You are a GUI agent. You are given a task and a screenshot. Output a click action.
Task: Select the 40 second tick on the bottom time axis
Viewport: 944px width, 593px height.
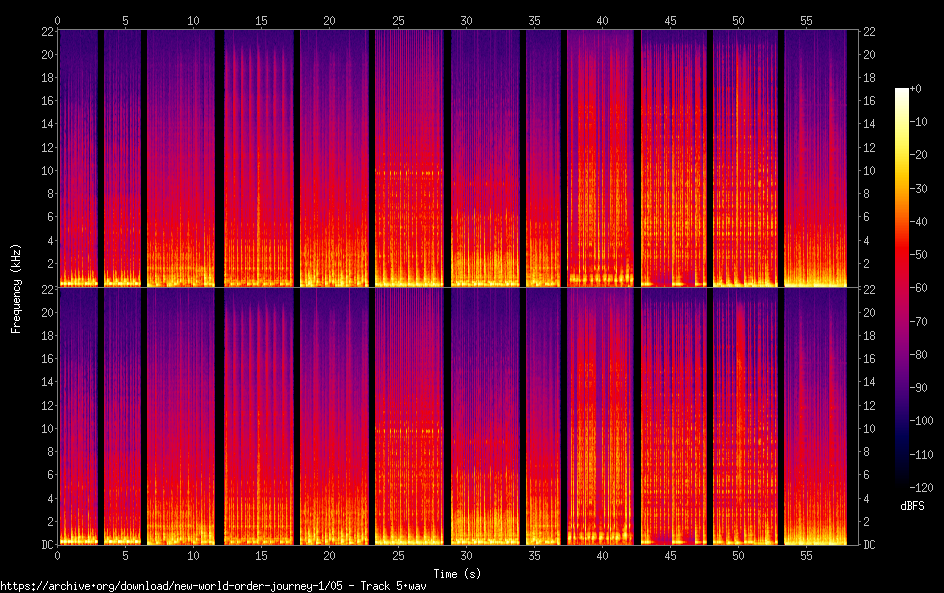[602, 555]
